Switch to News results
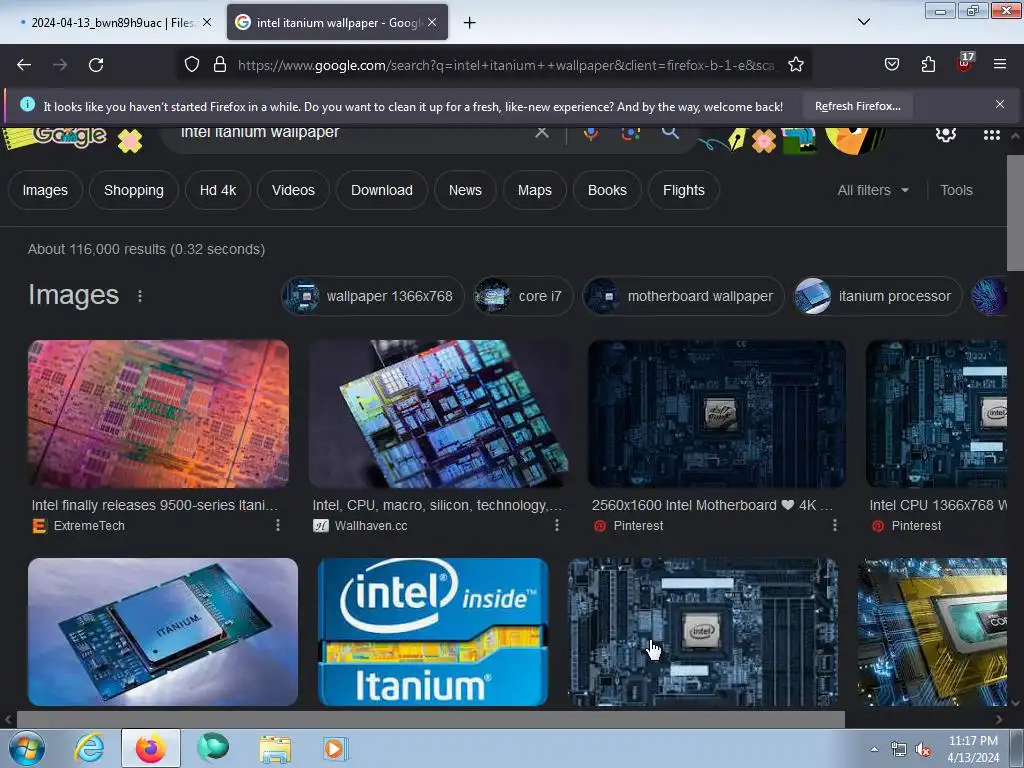The width and height of the screenshot is (1024, 768). (x=465, y=190)
